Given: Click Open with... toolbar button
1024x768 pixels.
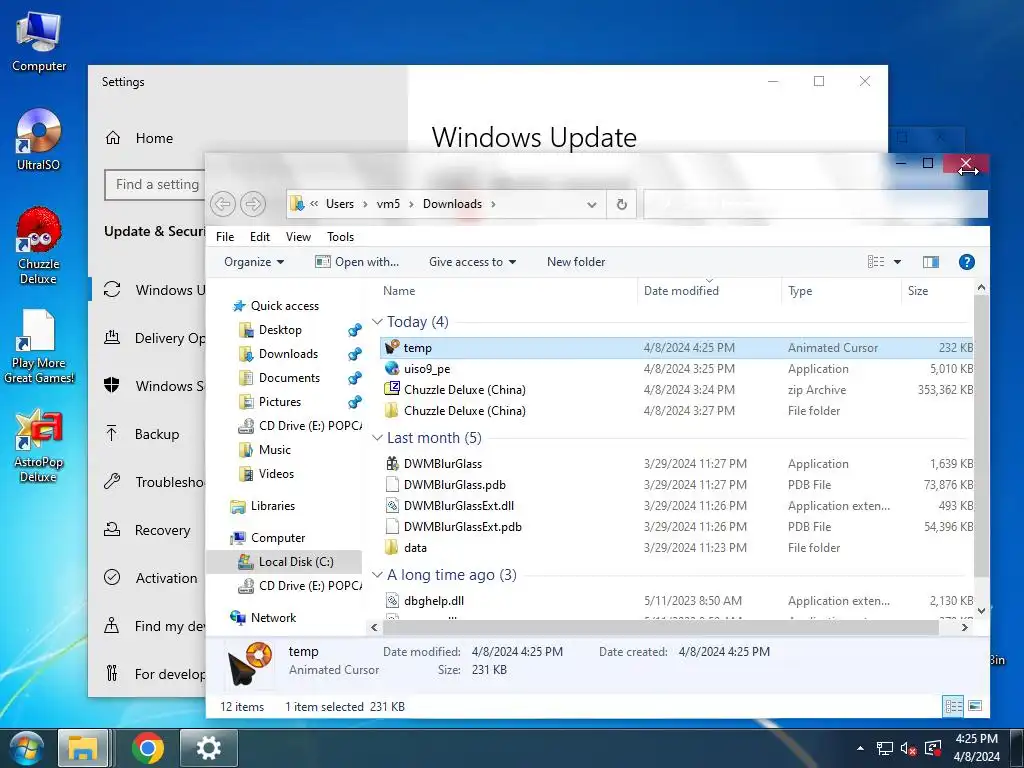Looking at the screenshot, I should tap(357, 262).
